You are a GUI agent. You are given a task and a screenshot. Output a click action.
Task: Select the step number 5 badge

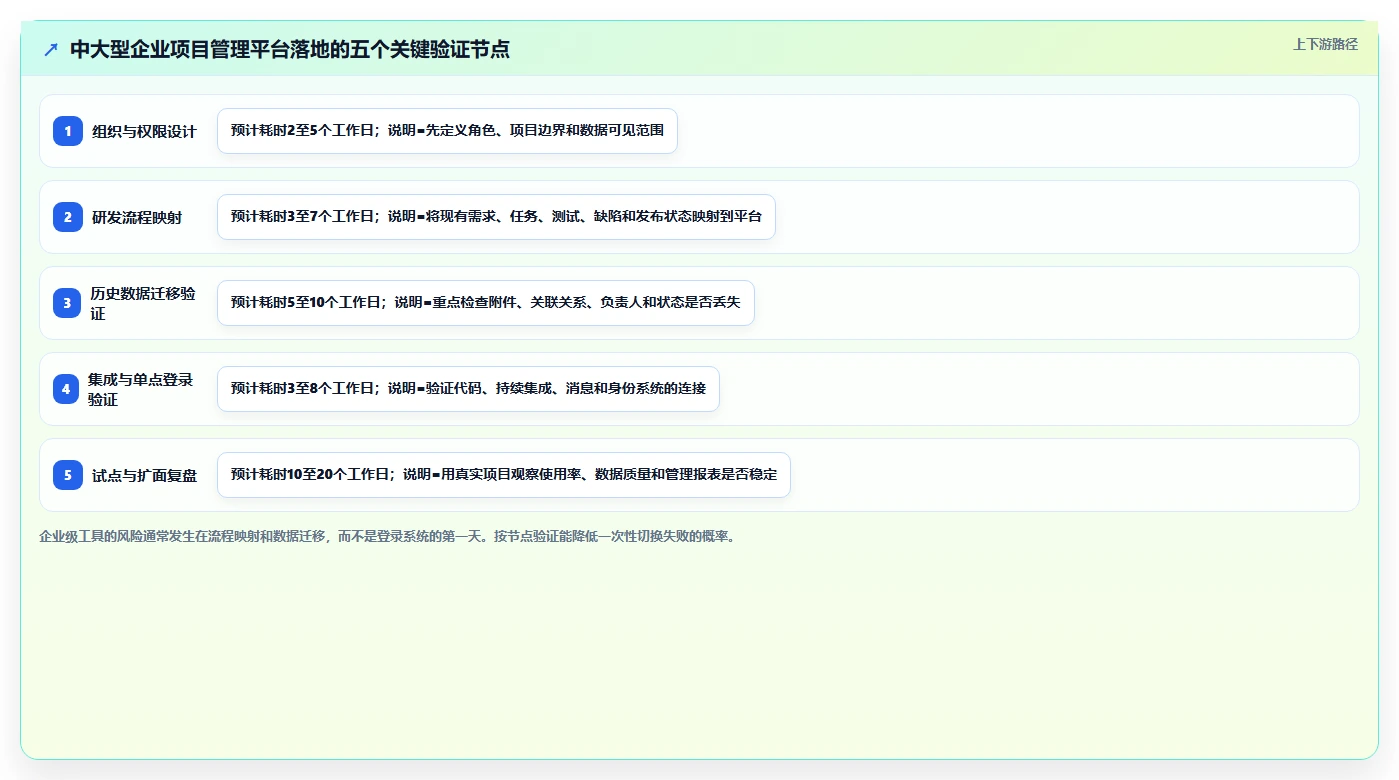pos(68,475)
